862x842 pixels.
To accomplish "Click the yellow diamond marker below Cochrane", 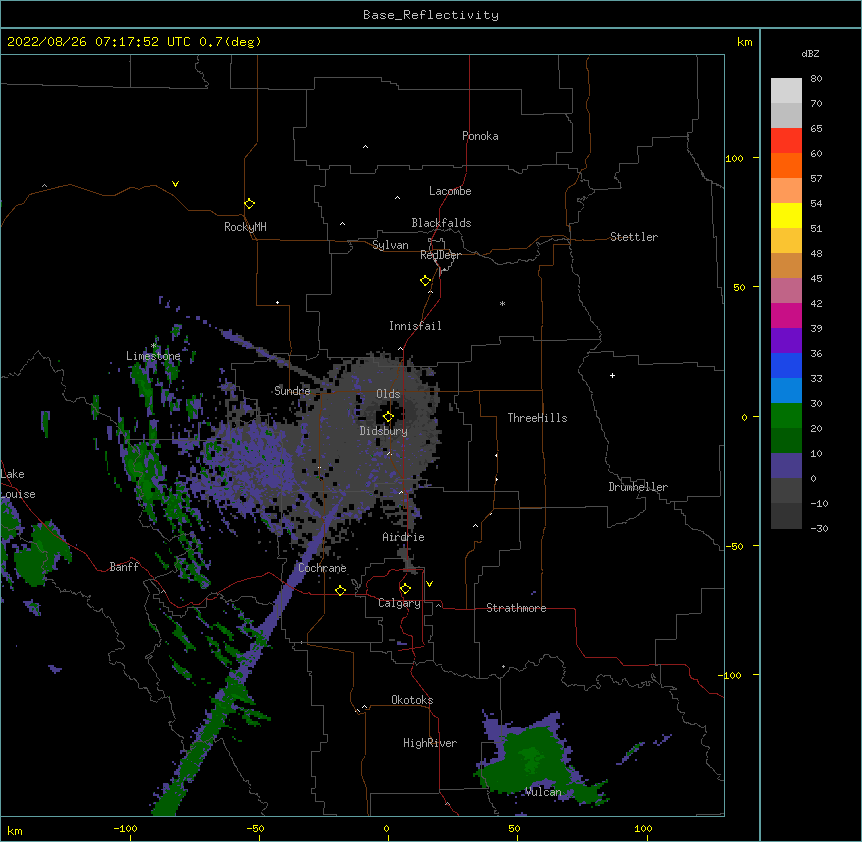I will [x=340, y=590].
